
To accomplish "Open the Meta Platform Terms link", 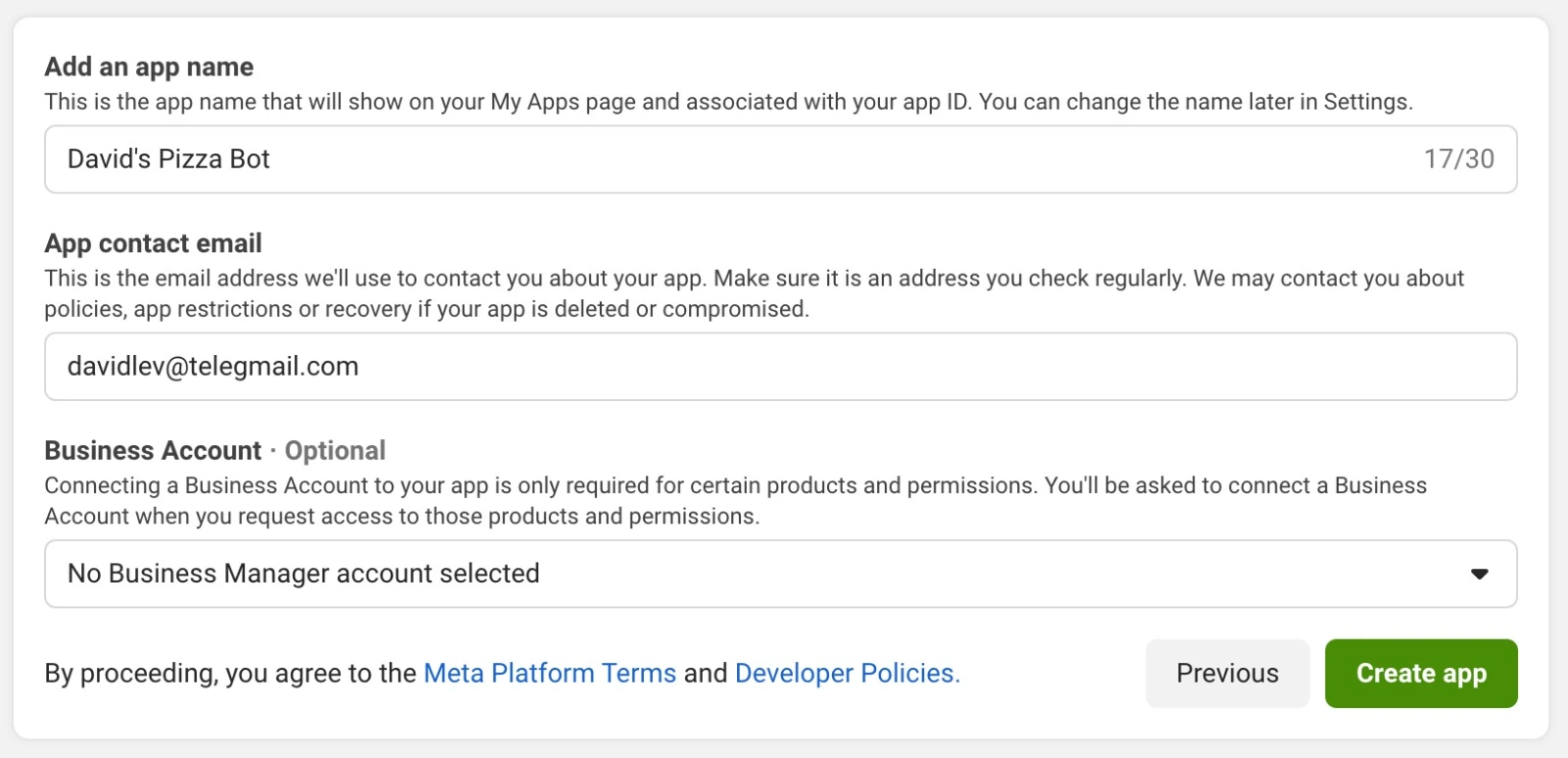I will pos(550,674).
